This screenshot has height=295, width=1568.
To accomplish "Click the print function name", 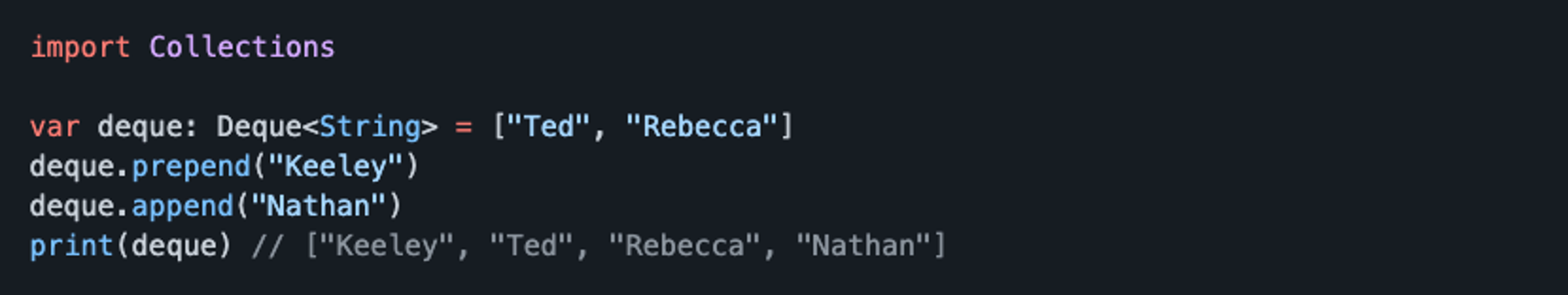I will [x=71, y=246].
